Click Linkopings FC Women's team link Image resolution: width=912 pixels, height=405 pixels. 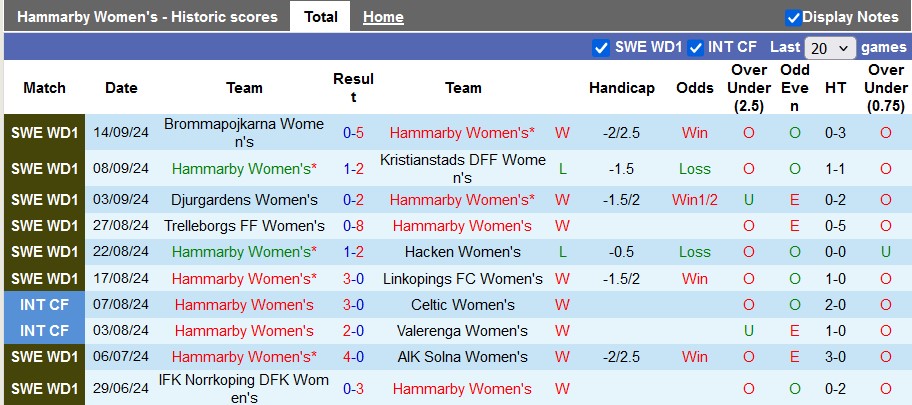point(463,279)
